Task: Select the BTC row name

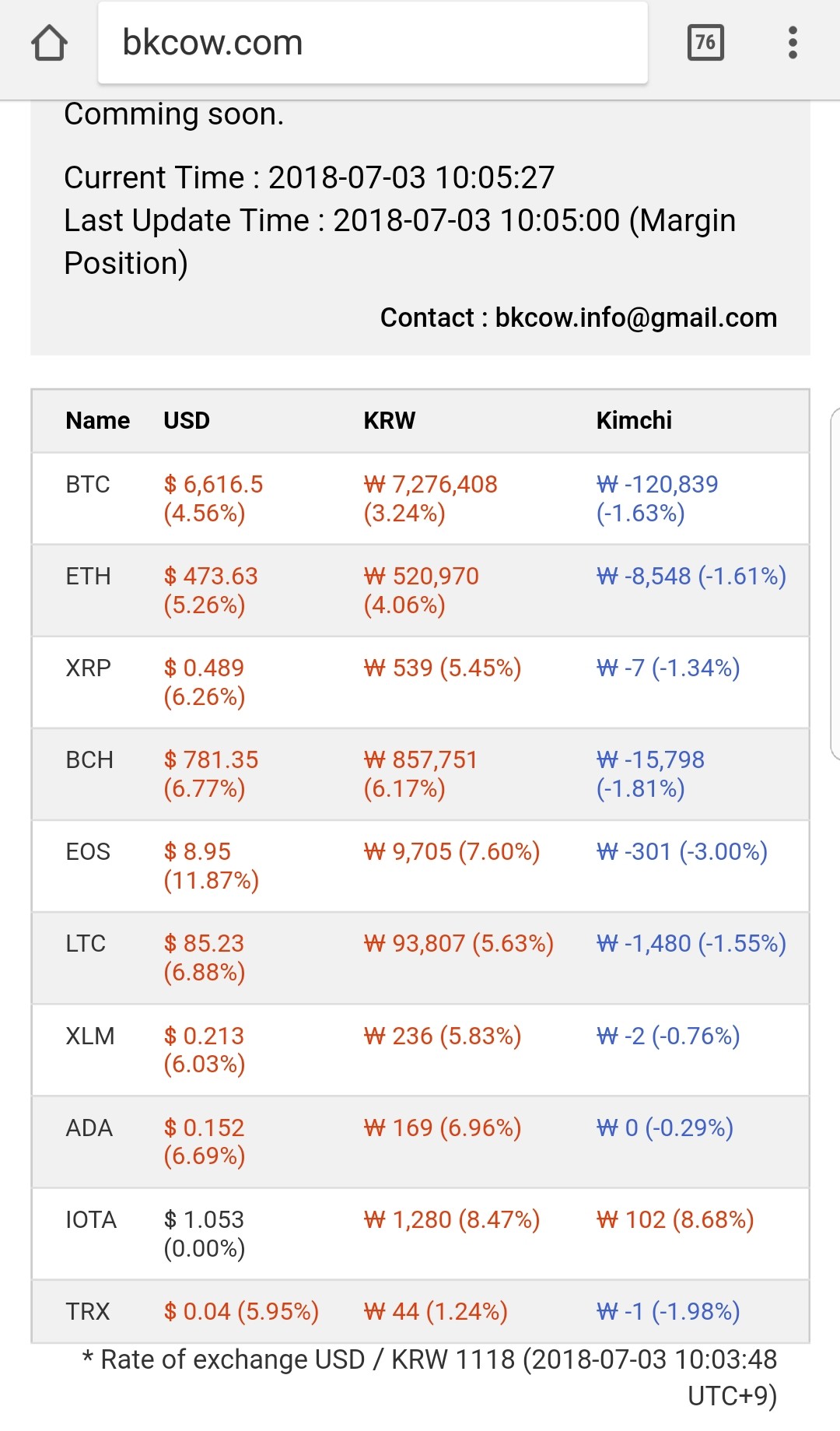Action: (x=88, y=485)
